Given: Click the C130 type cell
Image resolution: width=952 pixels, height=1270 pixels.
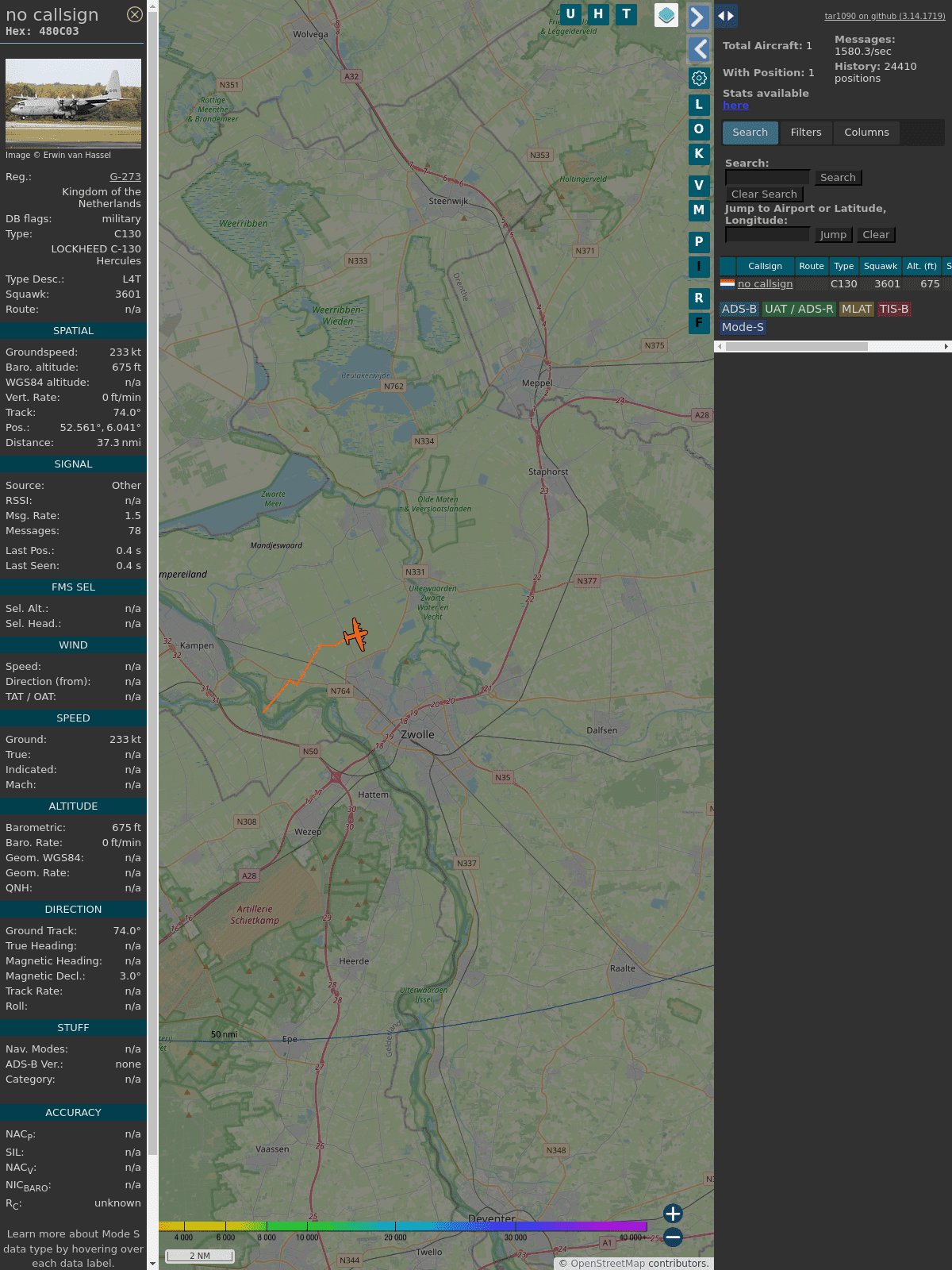Looking at the screenshot, I should [844, 284].
